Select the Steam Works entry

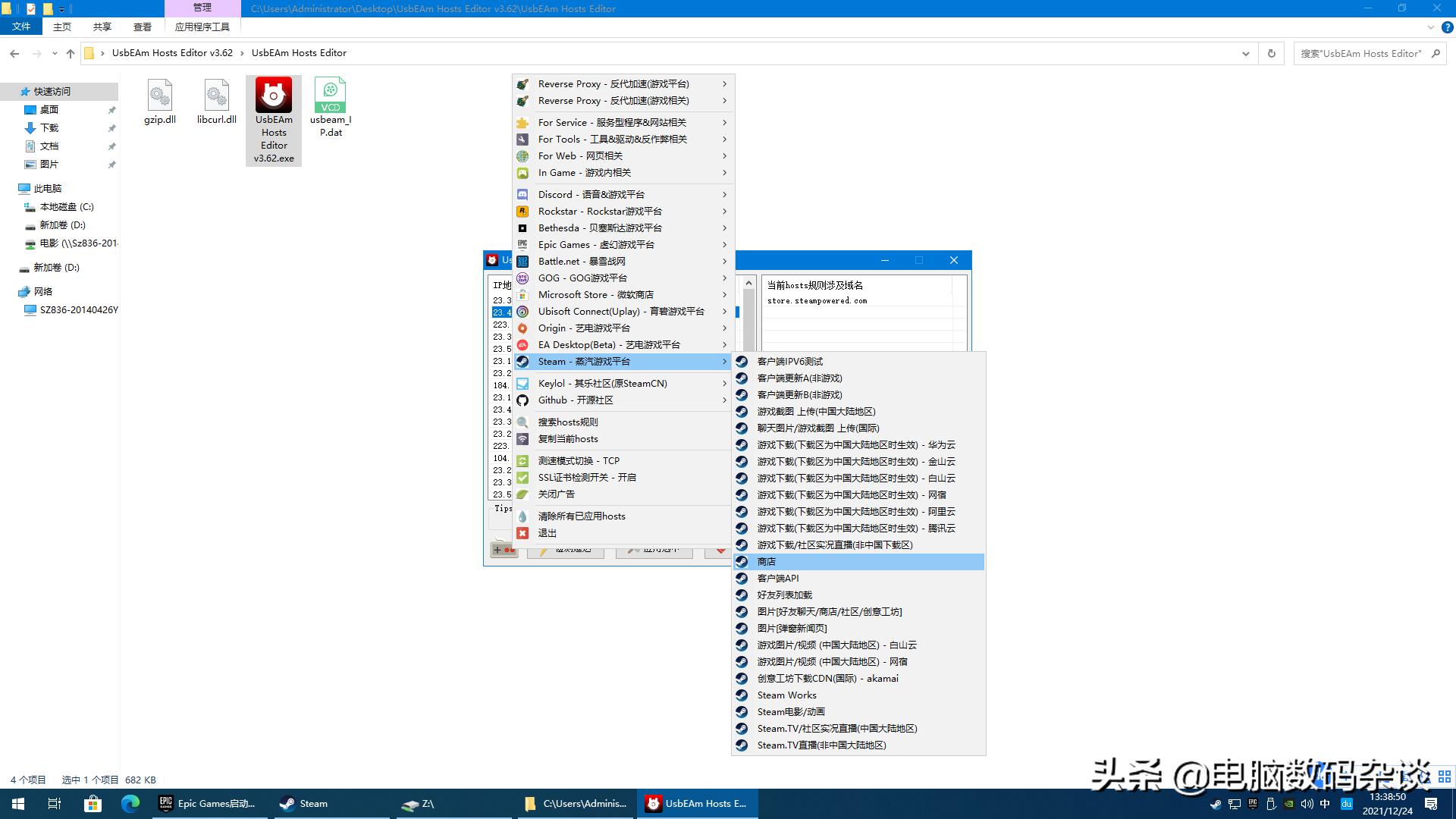[786, 695]
